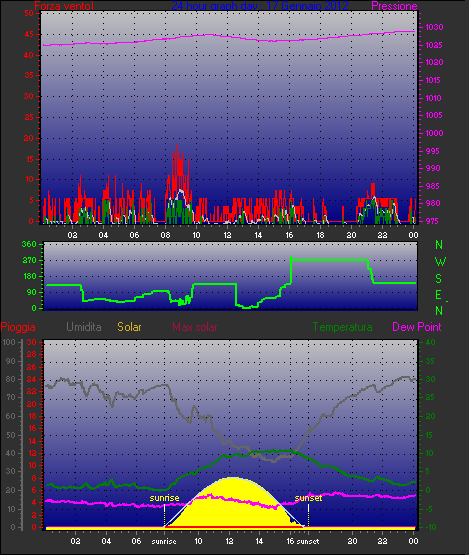
Task: Click the red 'Pioggia' legend label
Action: pos(18,327)
